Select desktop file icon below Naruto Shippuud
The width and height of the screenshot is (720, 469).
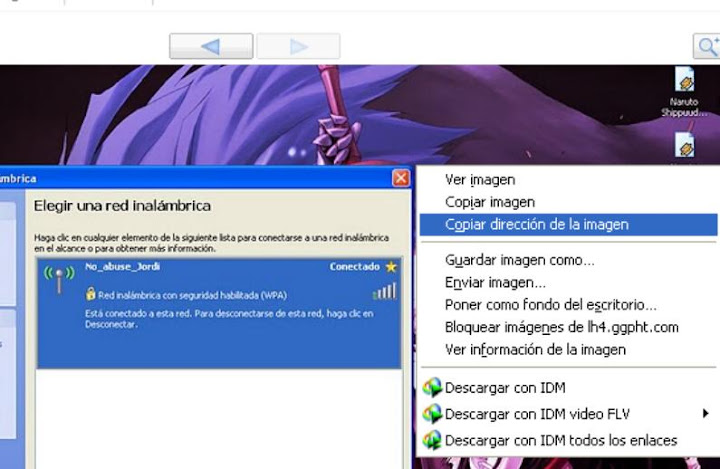tap(684, 147)
